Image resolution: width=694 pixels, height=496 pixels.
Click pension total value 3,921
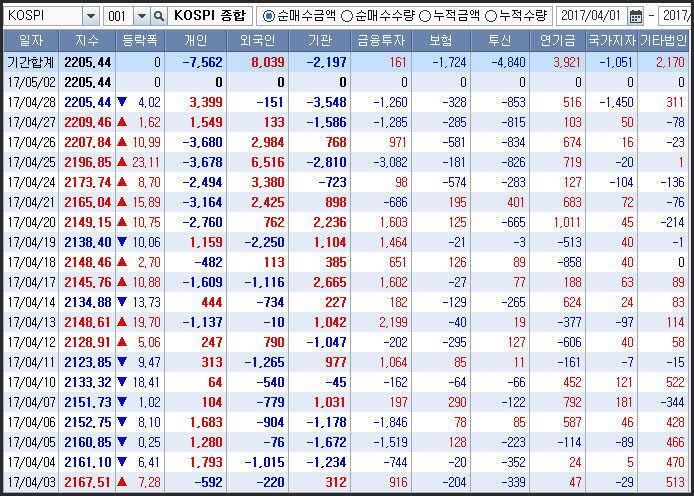click(567, 62)
